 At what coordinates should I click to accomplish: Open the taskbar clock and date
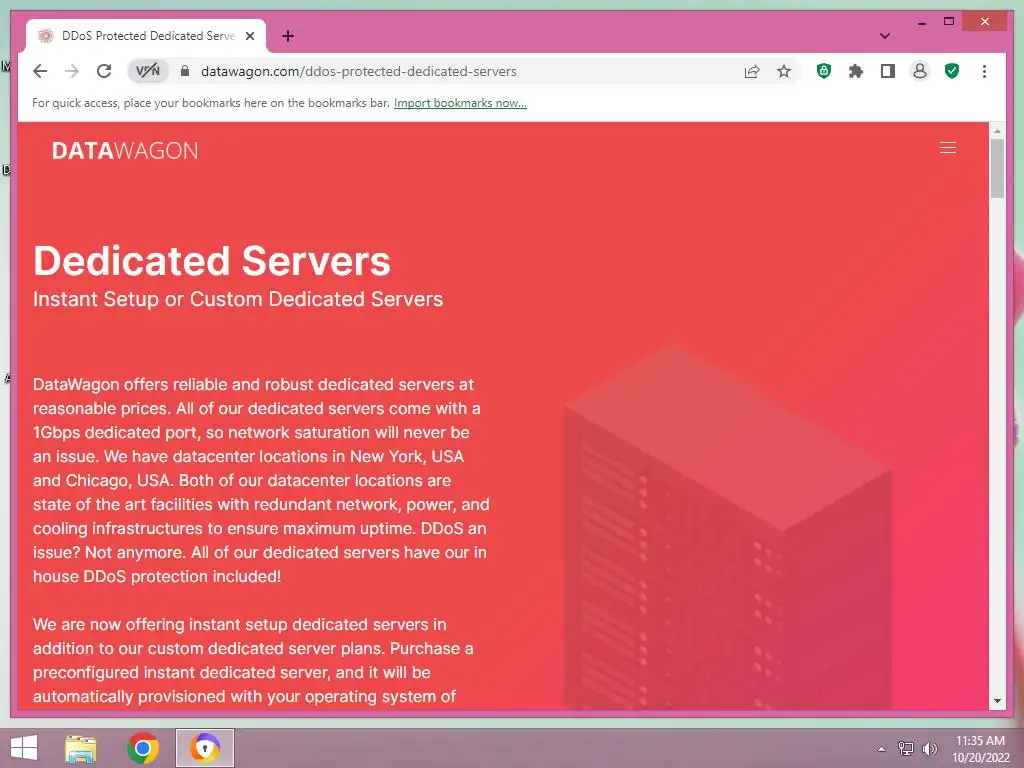pos(980,749)
